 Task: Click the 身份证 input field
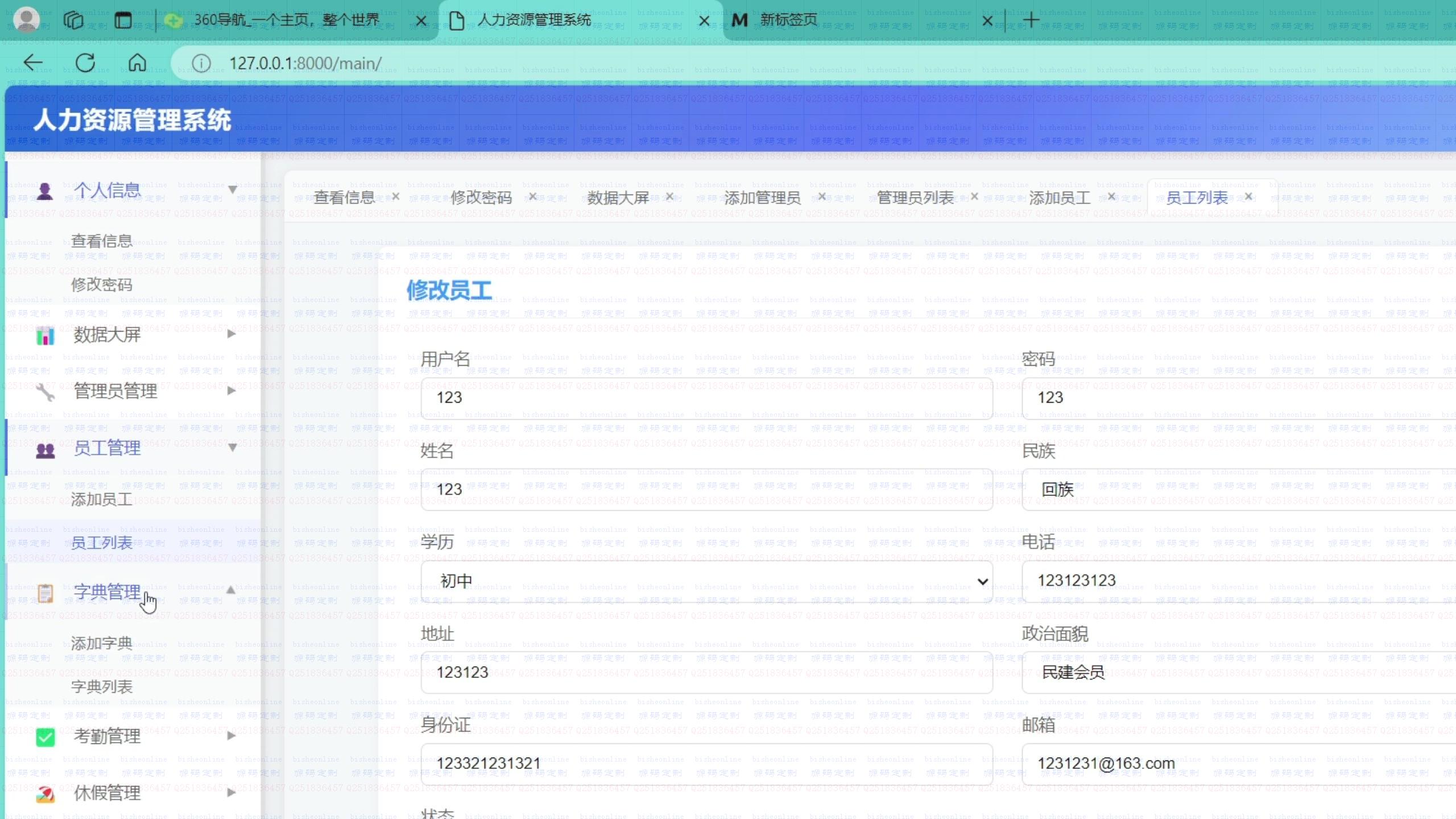coord(707,764)
